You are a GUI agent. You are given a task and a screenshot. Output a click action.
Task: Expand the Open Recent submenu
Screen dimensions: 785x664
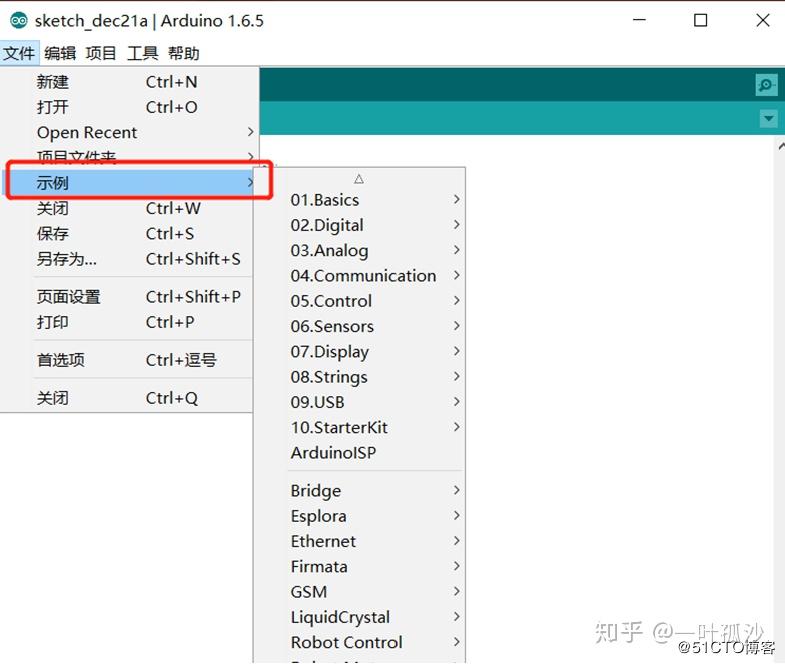point(128,132)
